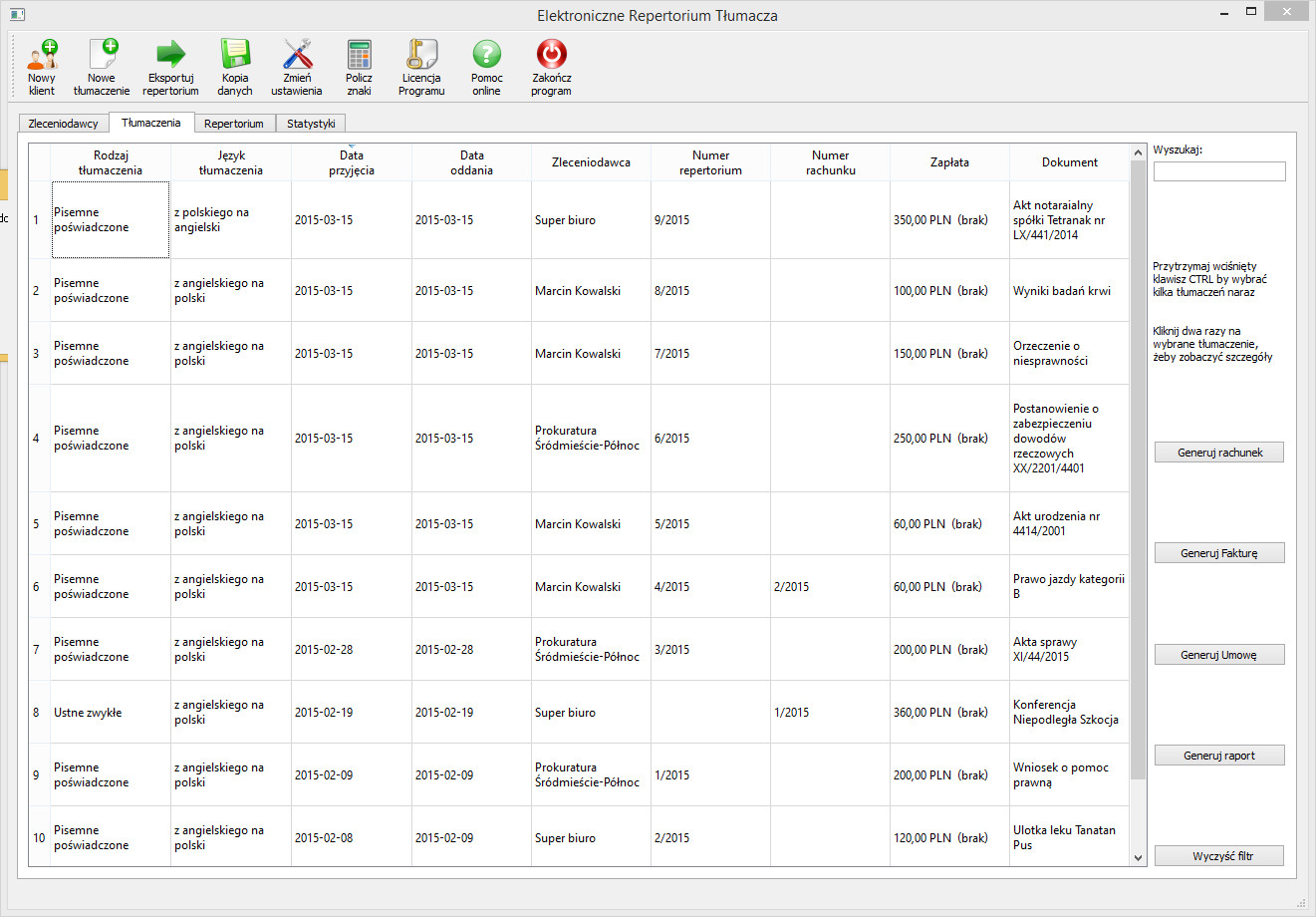Sort by Zapłata column header
Viewport: 1316px width, 917px height.
tap(949, 162)
